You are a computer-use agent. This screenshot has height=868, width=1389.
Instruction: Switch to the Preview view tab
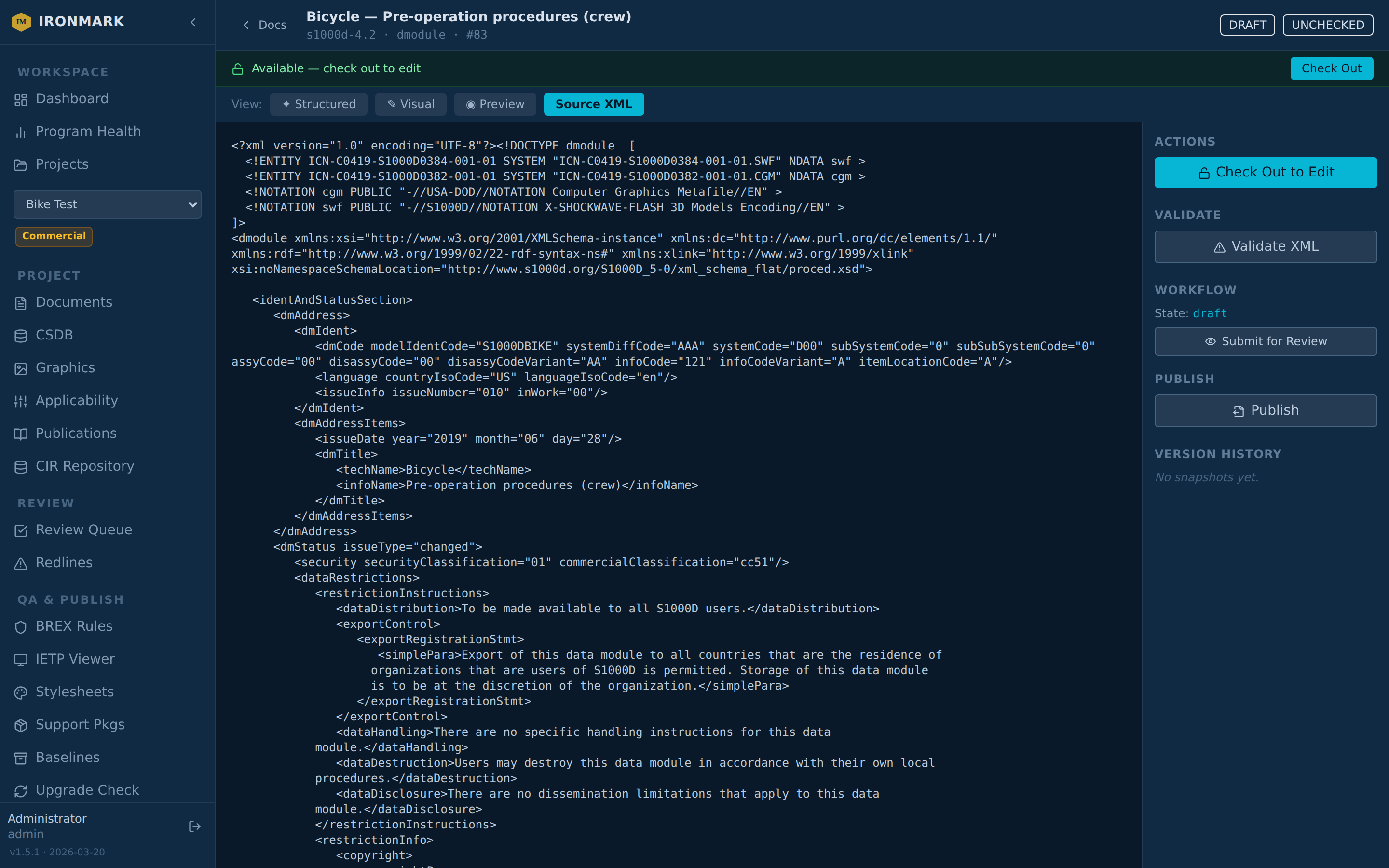495,104
